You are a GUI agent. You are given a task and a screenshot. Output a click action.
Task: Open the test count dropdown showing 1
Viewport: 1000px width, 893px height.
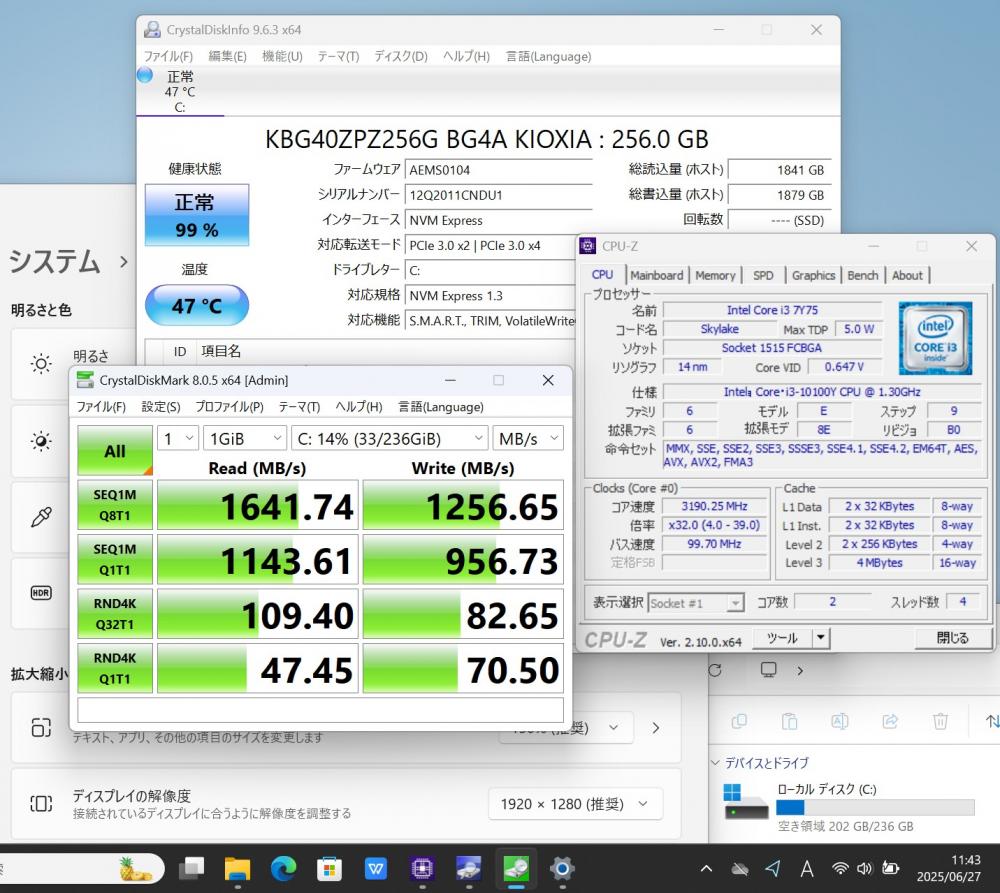point(178,438)
